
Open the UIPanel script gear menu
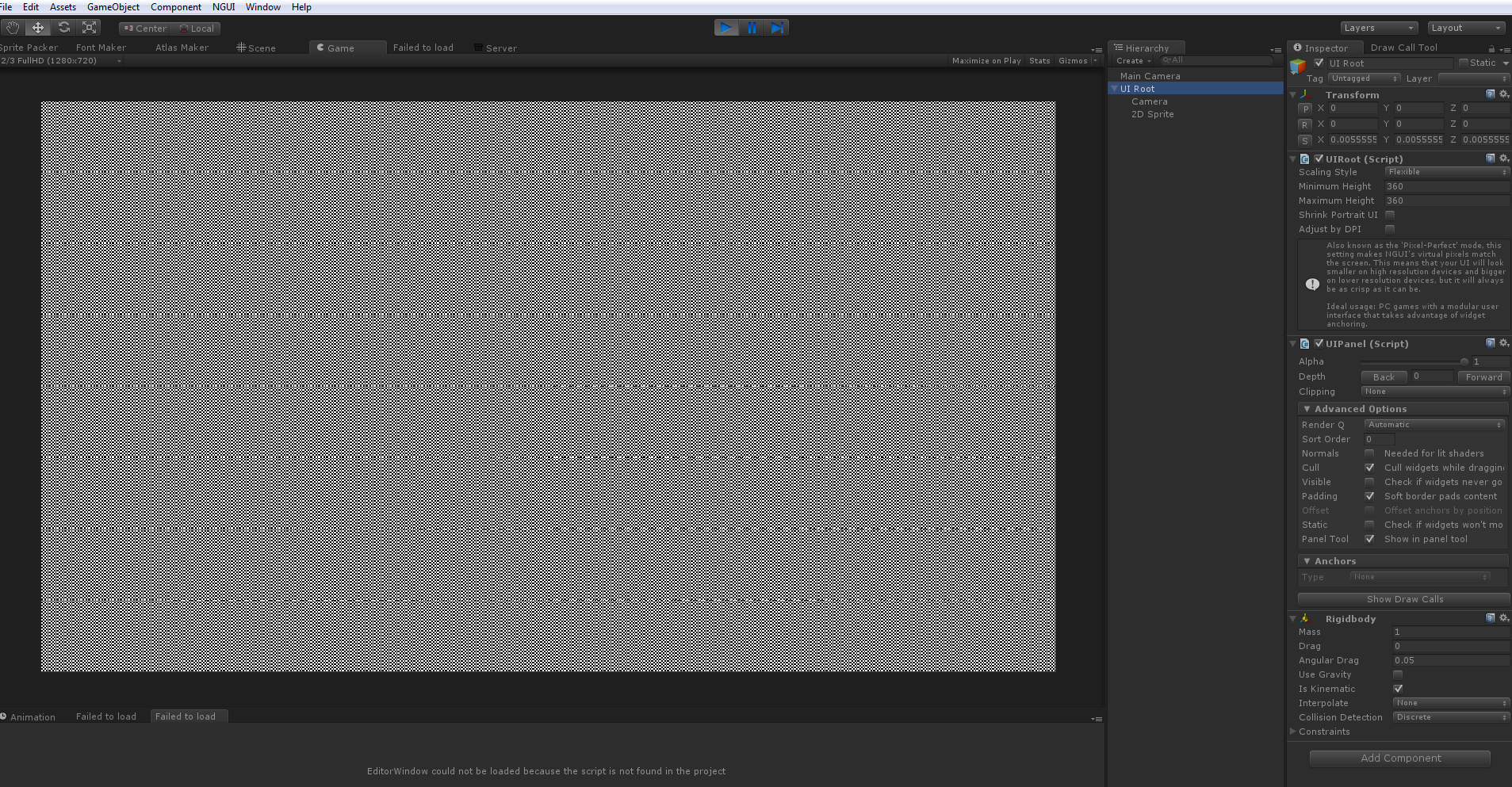(1503, 343)
